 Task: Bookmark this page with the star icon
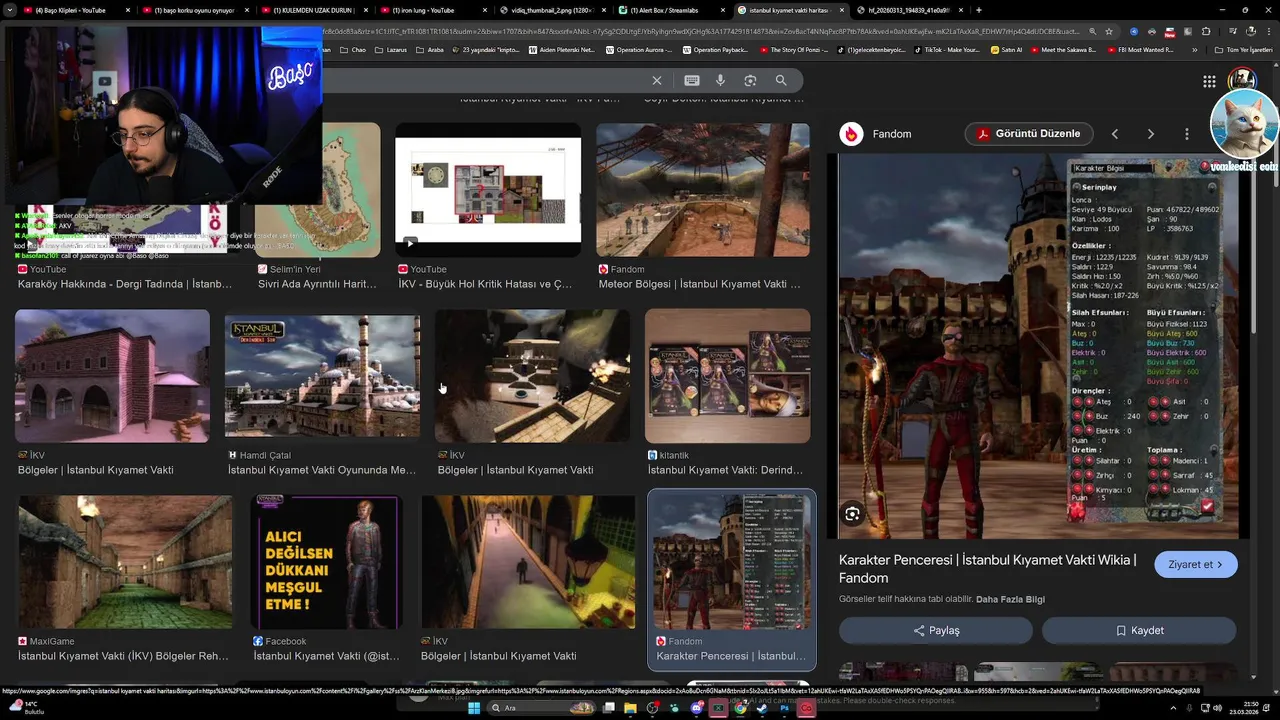[x=1108, y=31]
